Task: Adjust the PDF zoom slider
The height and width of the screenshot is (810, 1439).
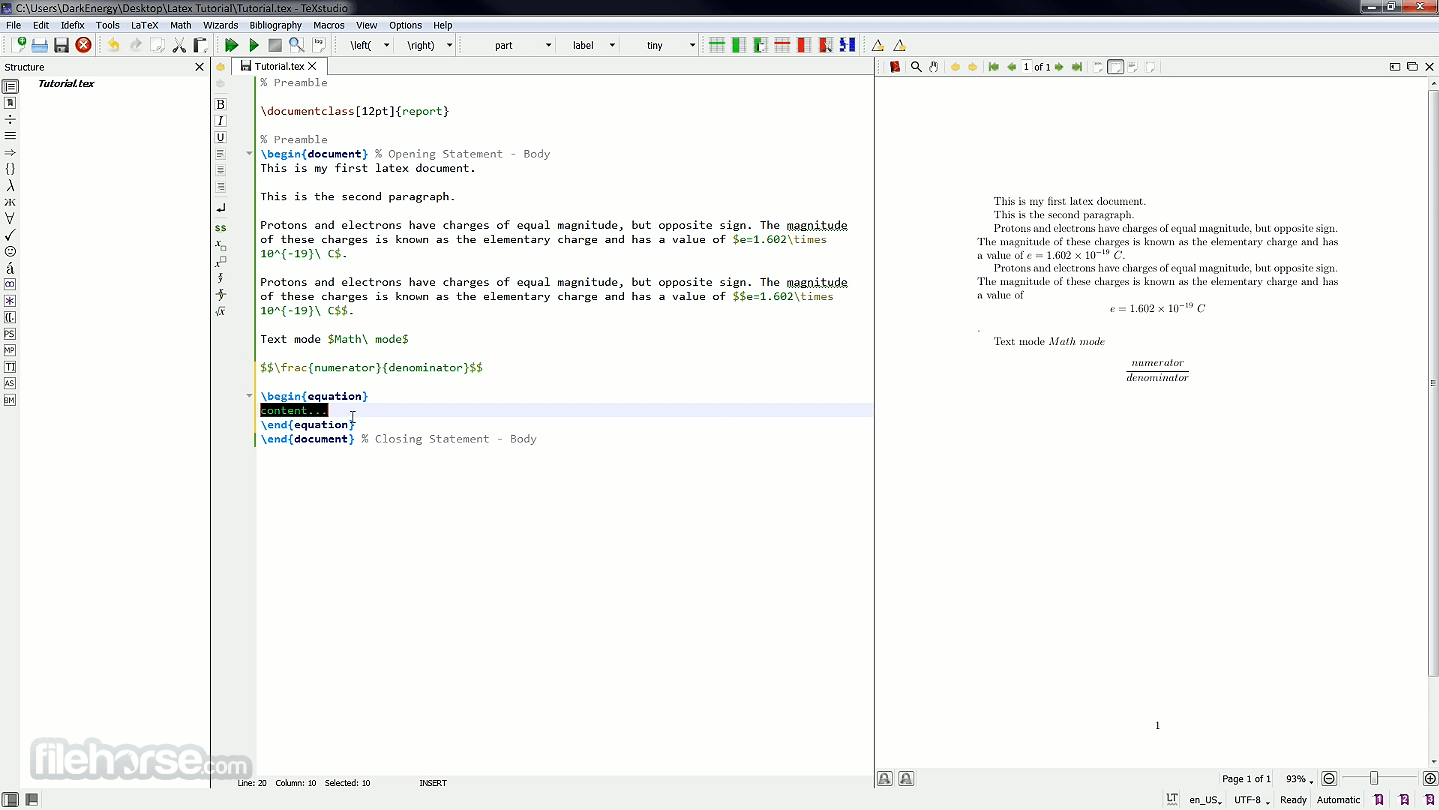Action: tap(1374, 778)
